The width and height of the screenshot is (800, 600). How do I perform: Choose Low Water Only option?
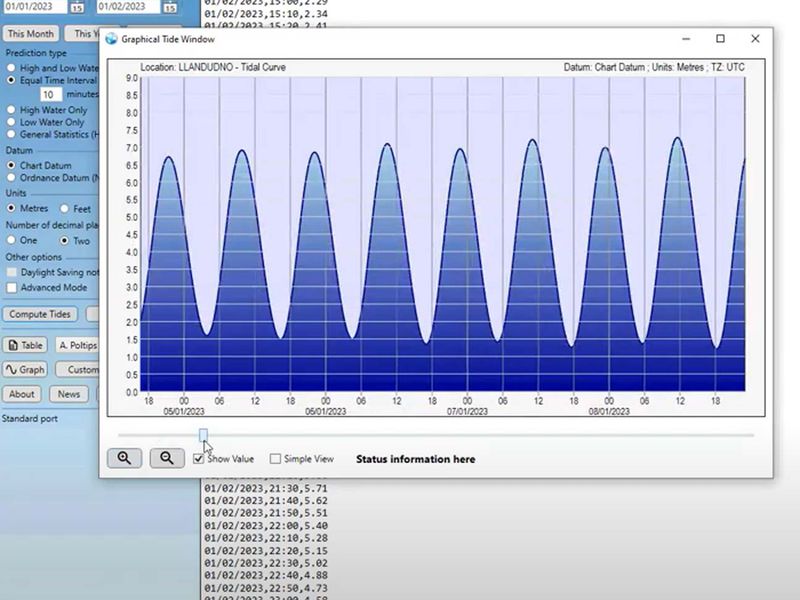[x=11, y=122]
